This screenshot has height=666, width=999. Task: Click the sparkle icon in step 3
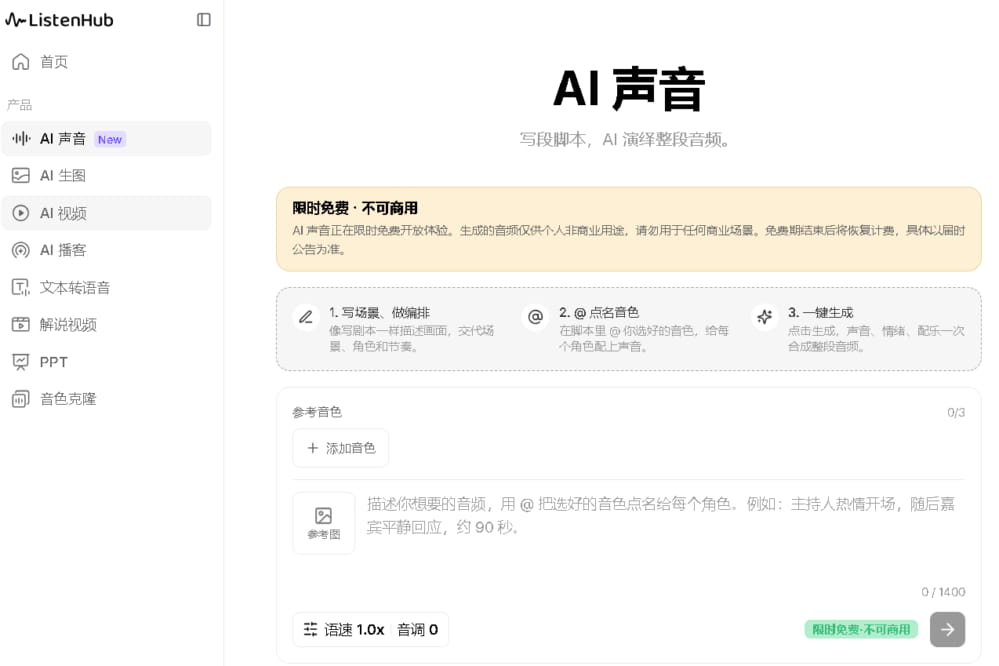765,316
